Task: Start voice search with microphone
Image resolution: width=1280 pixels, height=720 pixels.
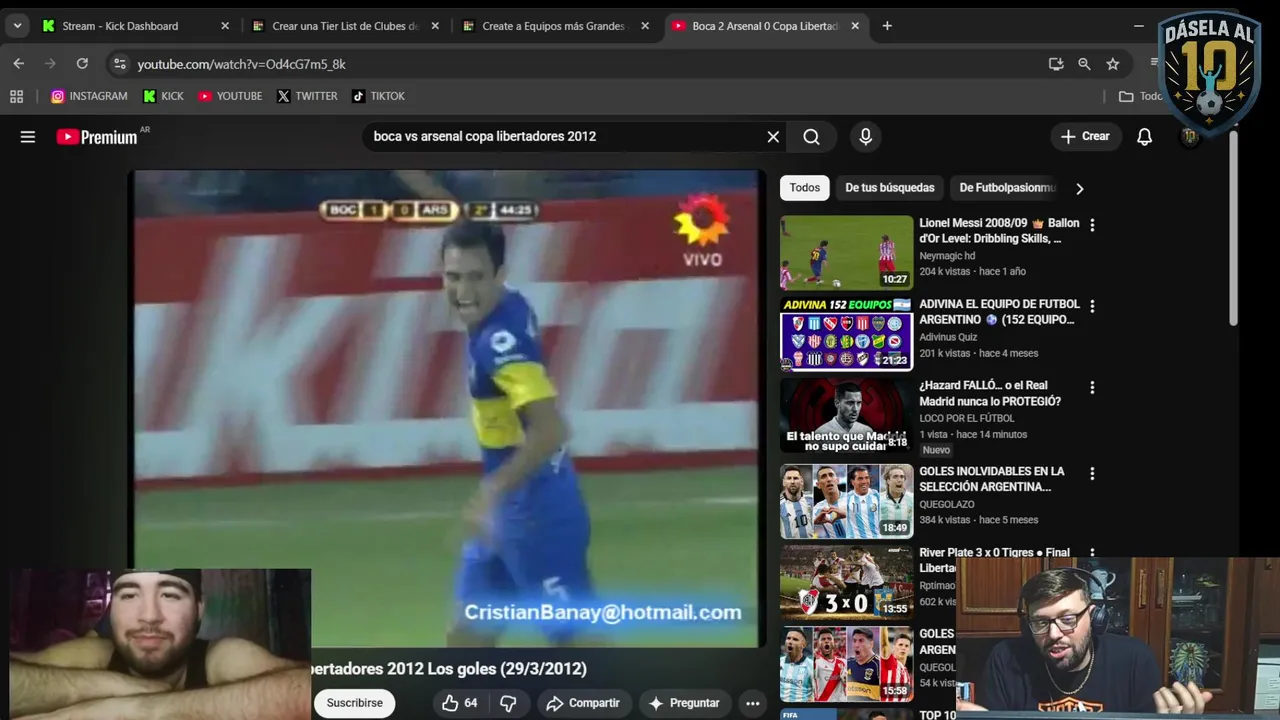Action: coord(866,137)
